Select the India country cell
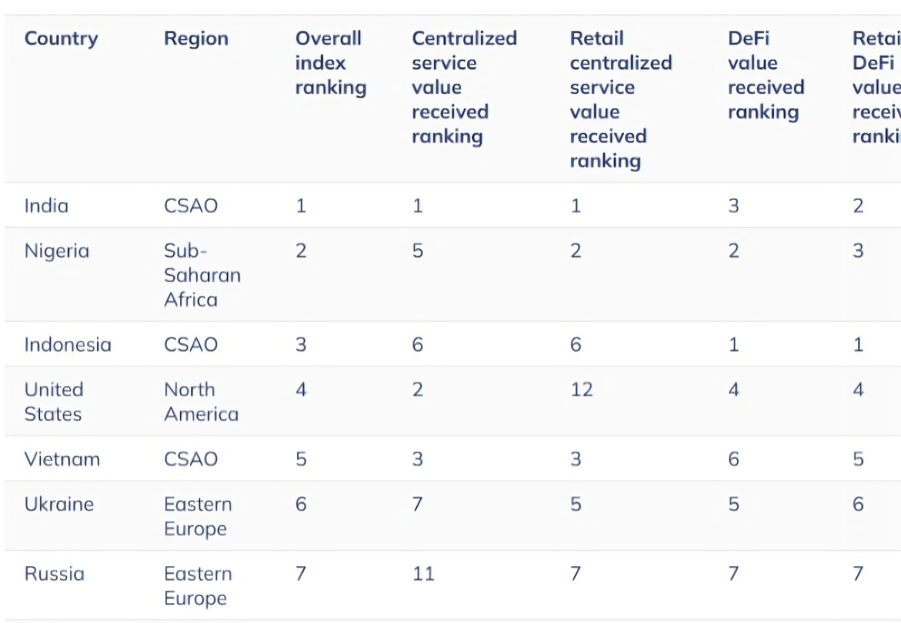 46,206
